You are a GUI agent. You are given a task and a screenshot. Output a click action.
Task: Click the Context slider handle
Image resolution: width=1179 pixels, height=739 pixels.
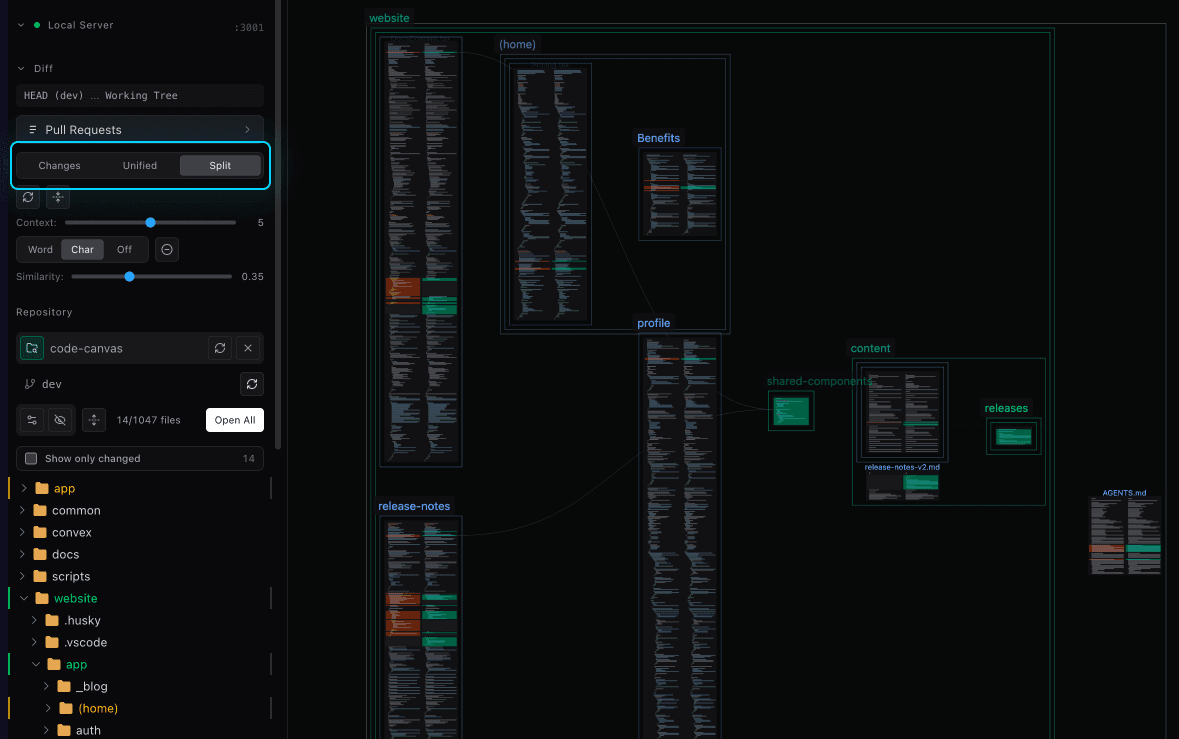point(150,223)
